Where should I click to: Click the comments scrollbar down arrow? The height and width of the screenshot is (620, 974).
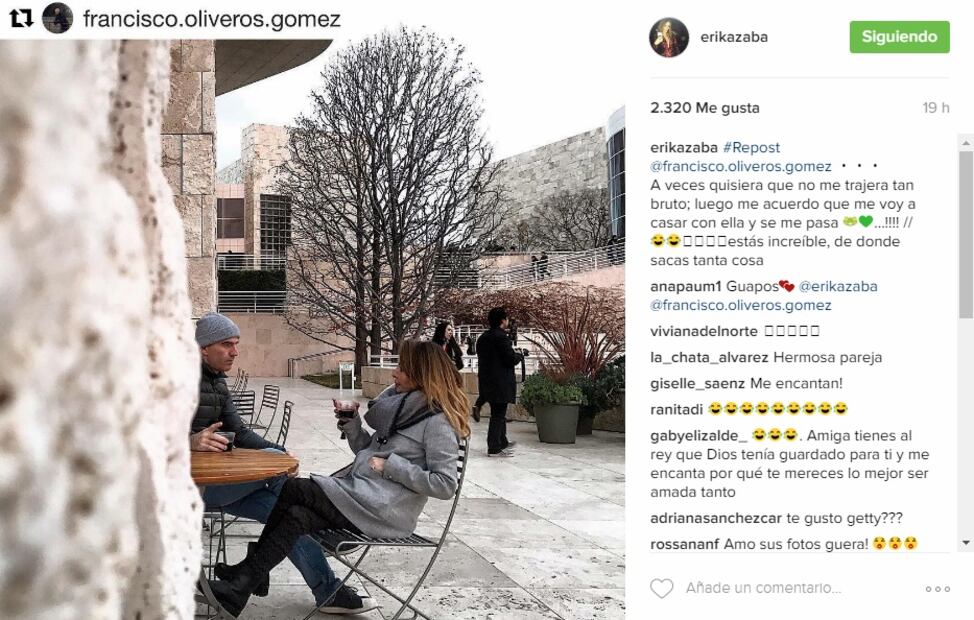[966, 543]
